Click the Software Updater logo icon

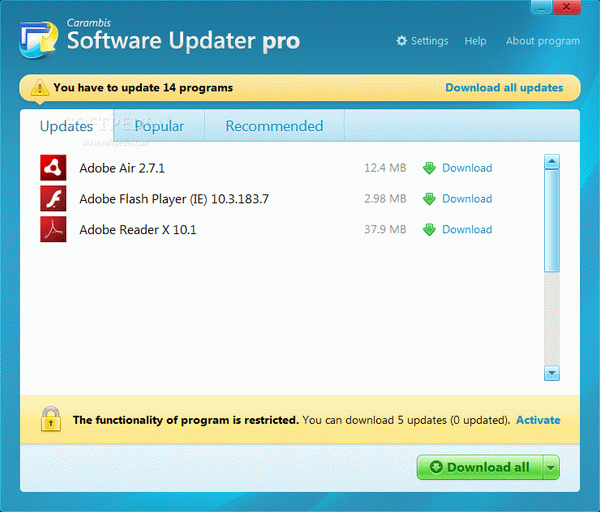point(39,40)
